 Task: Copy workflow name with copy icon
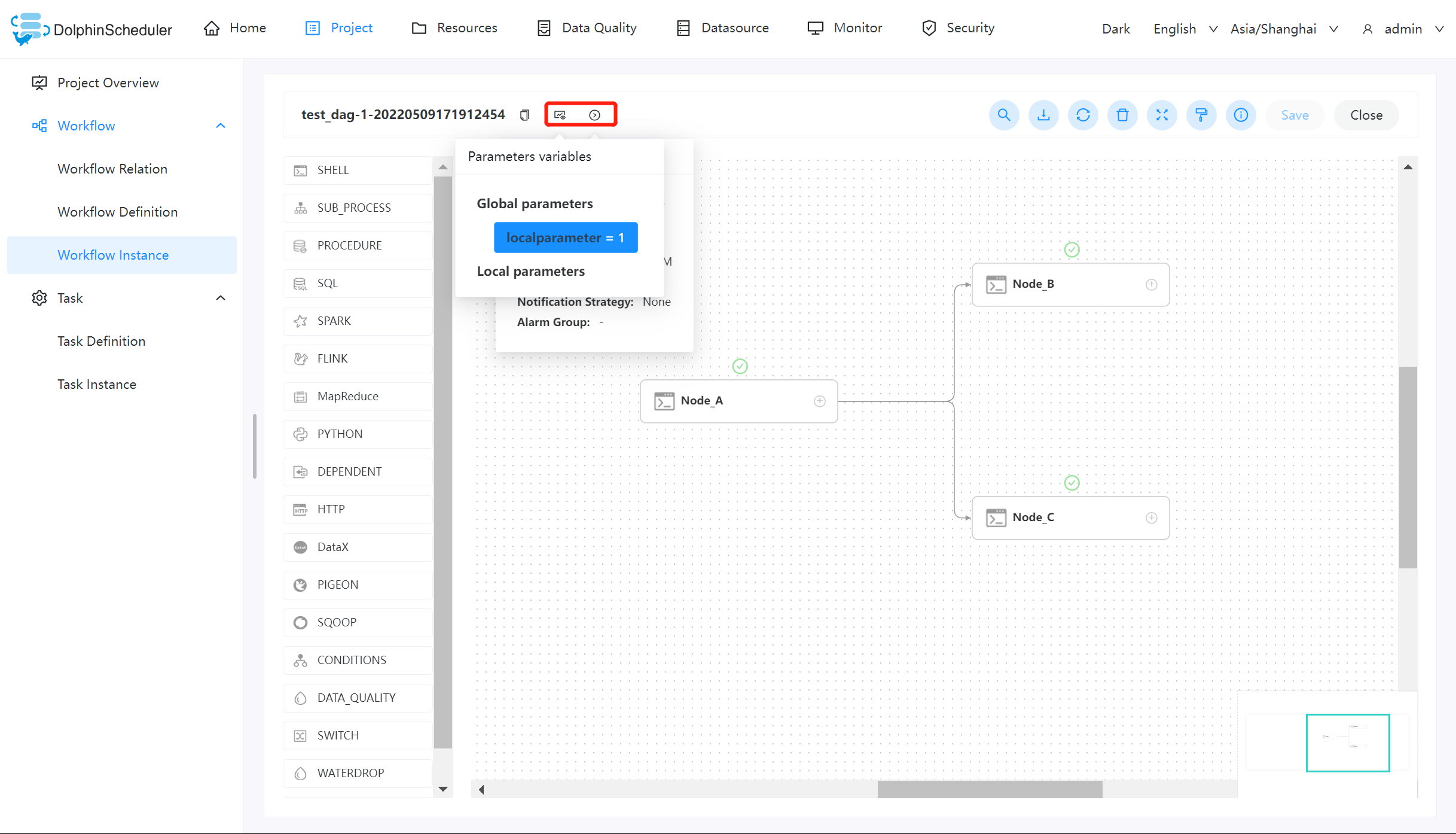coord(524,115)
